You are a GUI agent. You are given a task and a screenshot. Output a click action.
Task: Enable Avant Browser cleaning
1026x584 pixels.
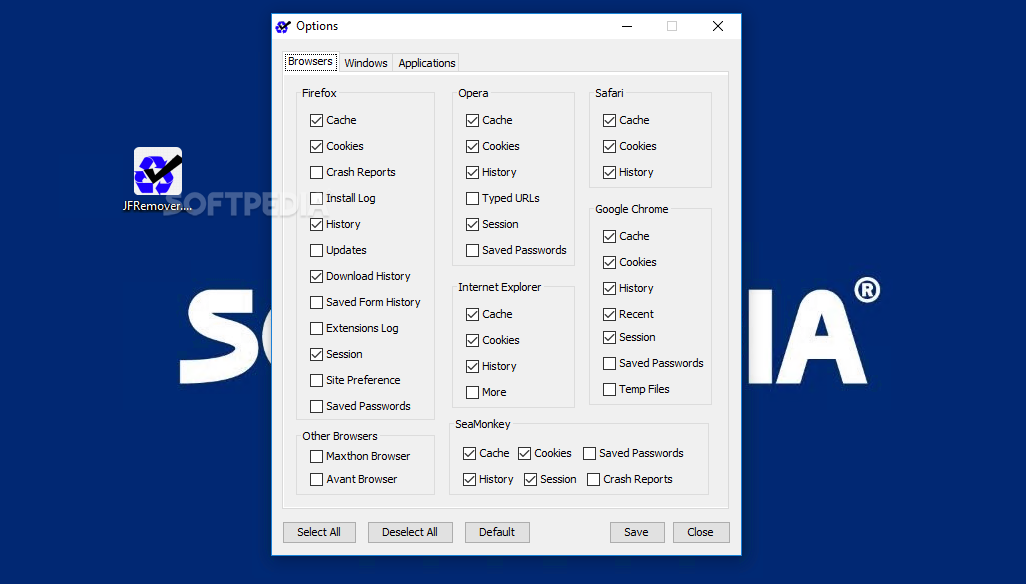click(316, 479)
